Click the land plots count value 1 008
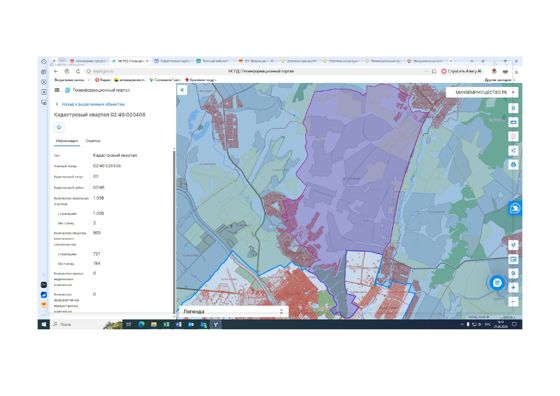This screenshot has height=396, width=560. (x=99, y=198)
